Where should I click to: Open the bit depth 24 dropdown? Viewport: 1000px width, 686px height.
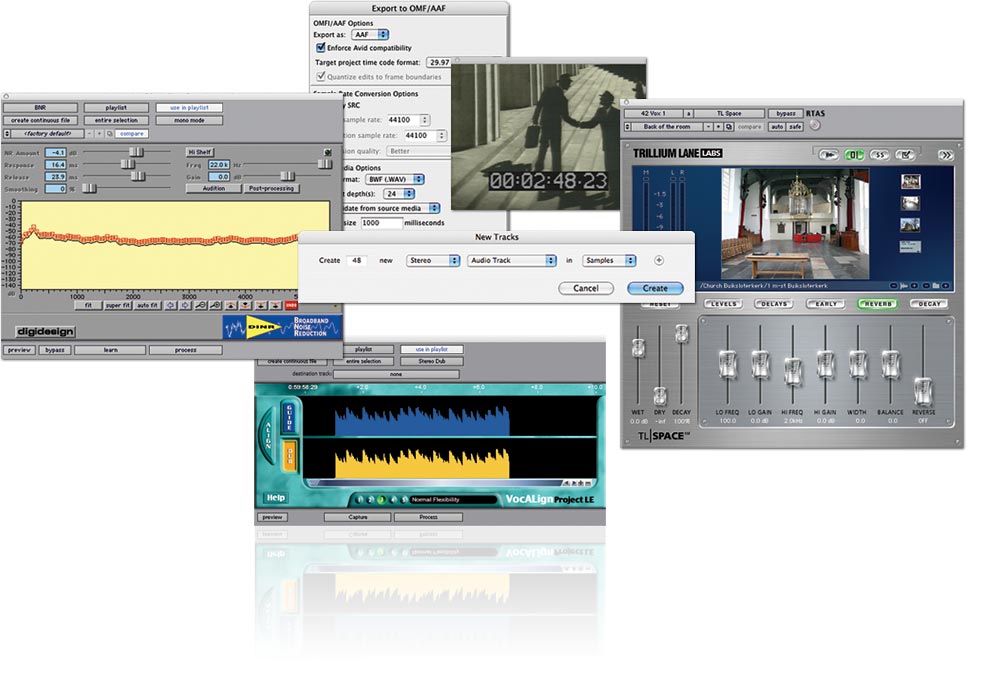pyautogui.click(x=399, y=193)
